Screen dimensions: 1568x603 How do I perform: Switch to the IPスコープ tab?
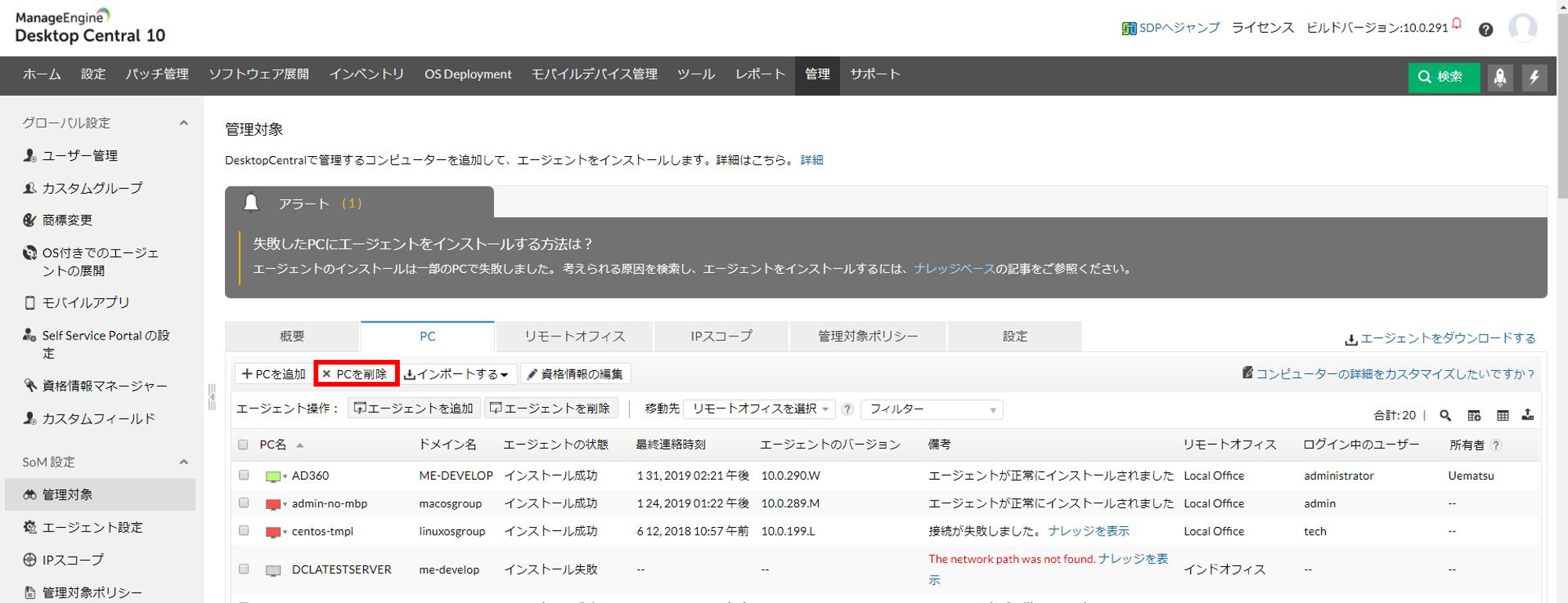721,336
